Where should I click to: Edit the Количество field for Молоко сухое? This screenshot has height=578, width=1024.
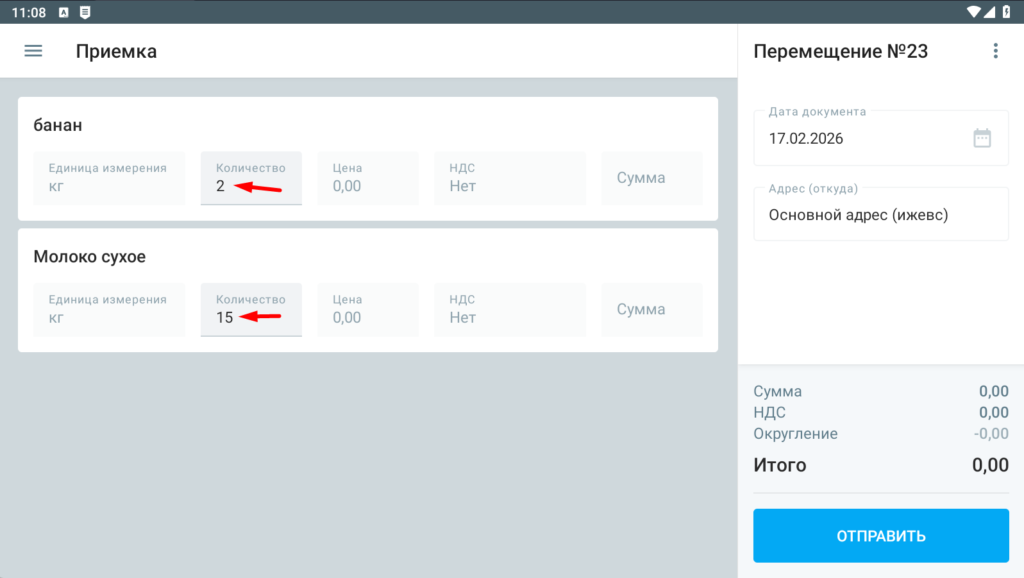(x=251, y=309)
